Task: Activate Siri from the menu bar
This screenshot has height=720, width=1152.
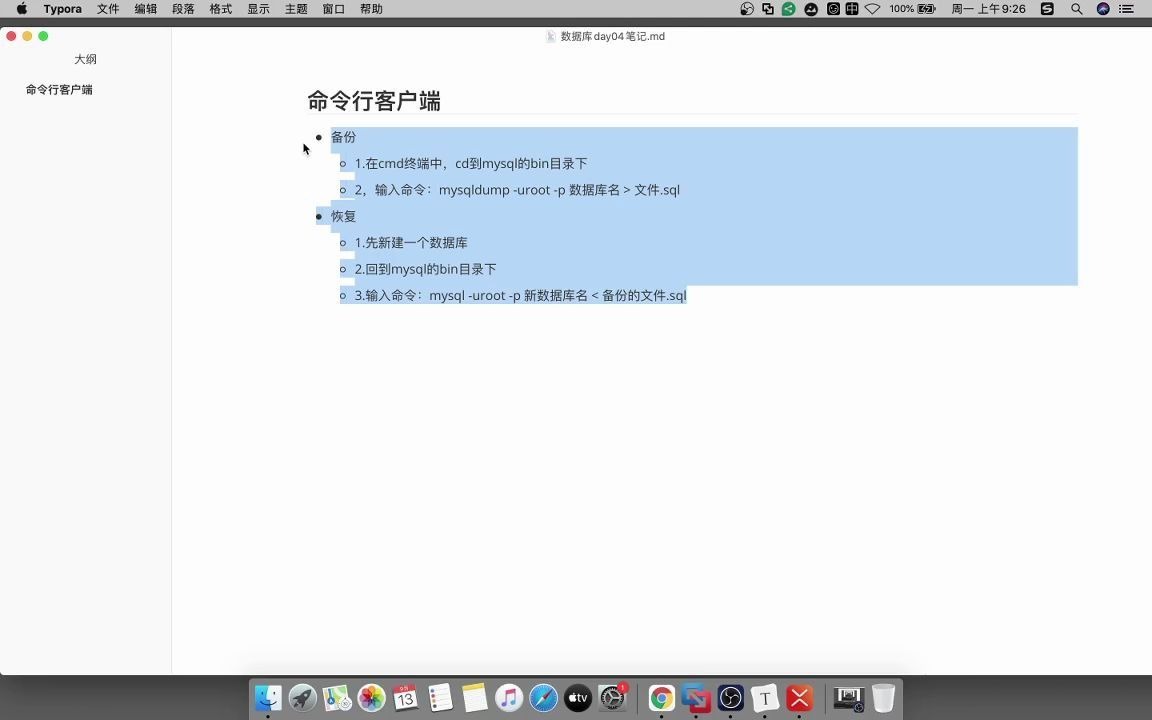Action: [x=1103, y=9]
